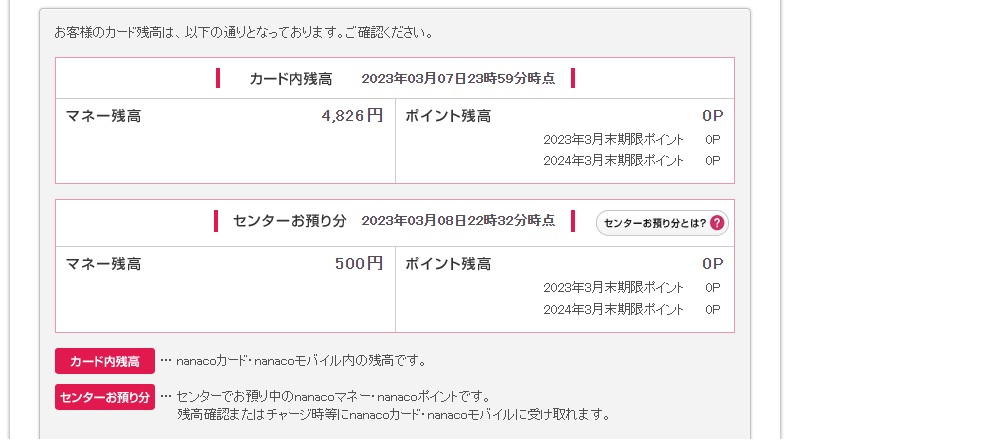
Task: Click the 500円 center money balance
Action: (x=359, y=264)
